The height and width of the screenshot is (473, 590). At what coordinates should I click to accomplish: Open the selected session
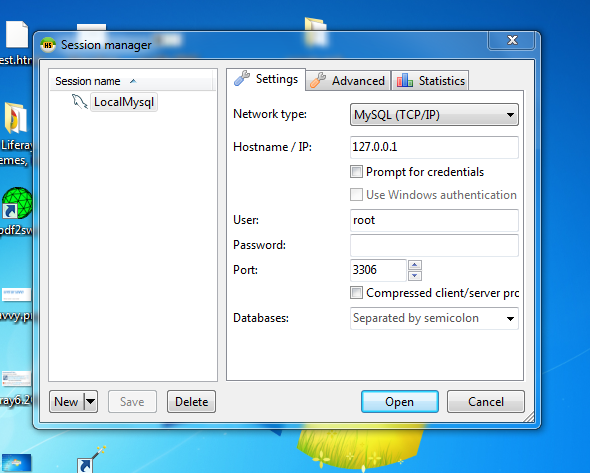[400, 402]
